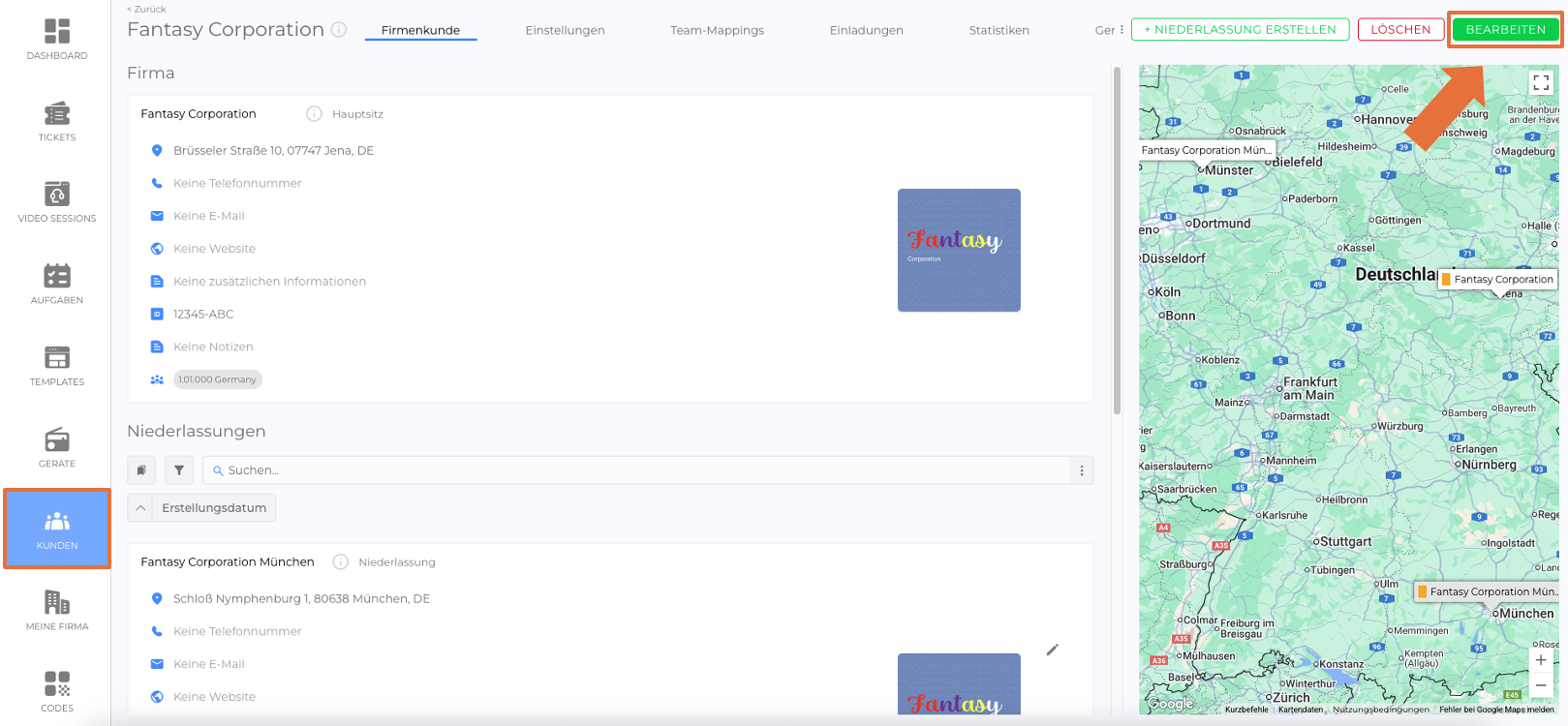The height and width of the screenshot is (726, 1568).
Task: Click the Suchen search field
Action: point(639,470)
